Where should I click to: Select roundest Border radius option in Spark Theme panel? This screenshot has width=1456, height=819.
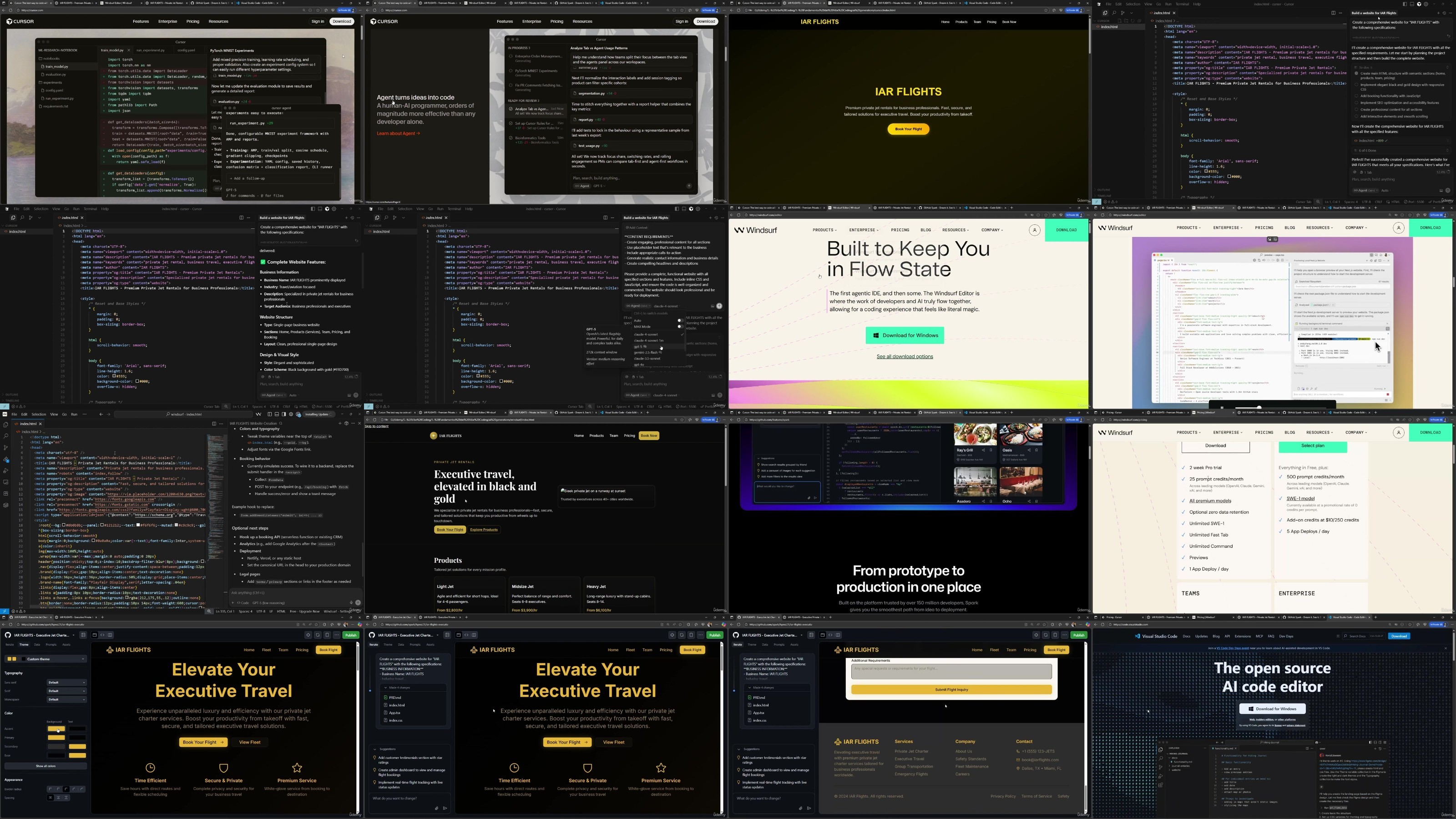82,789
